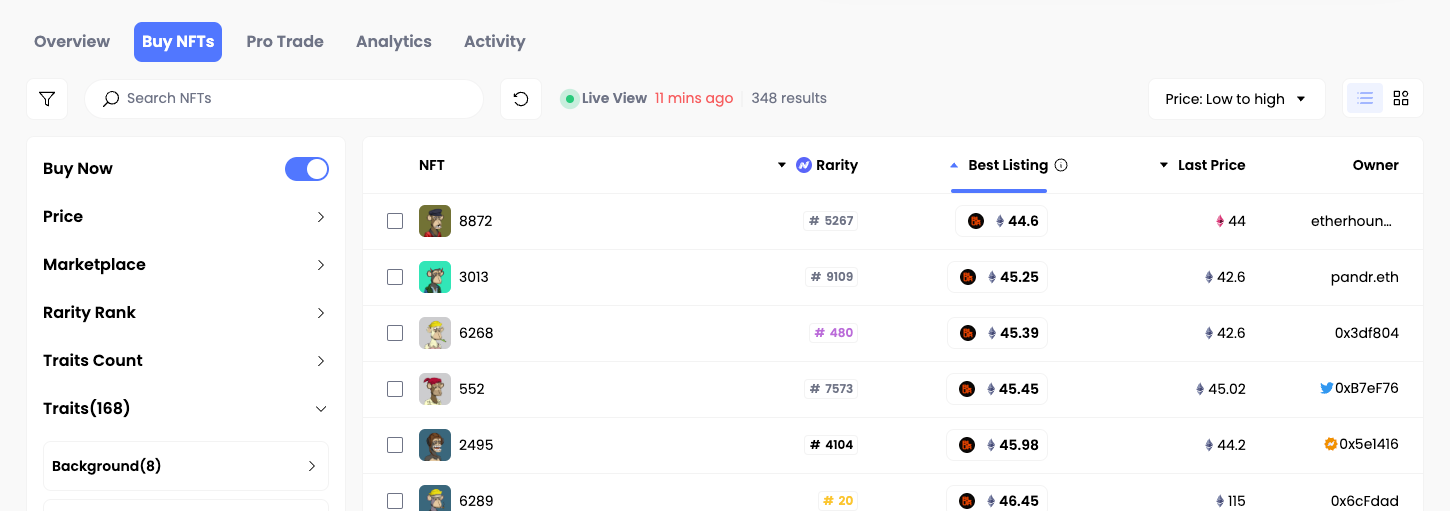Switch to list view layout
This screenshot has width=1450, height=511.
(1365, 98)
